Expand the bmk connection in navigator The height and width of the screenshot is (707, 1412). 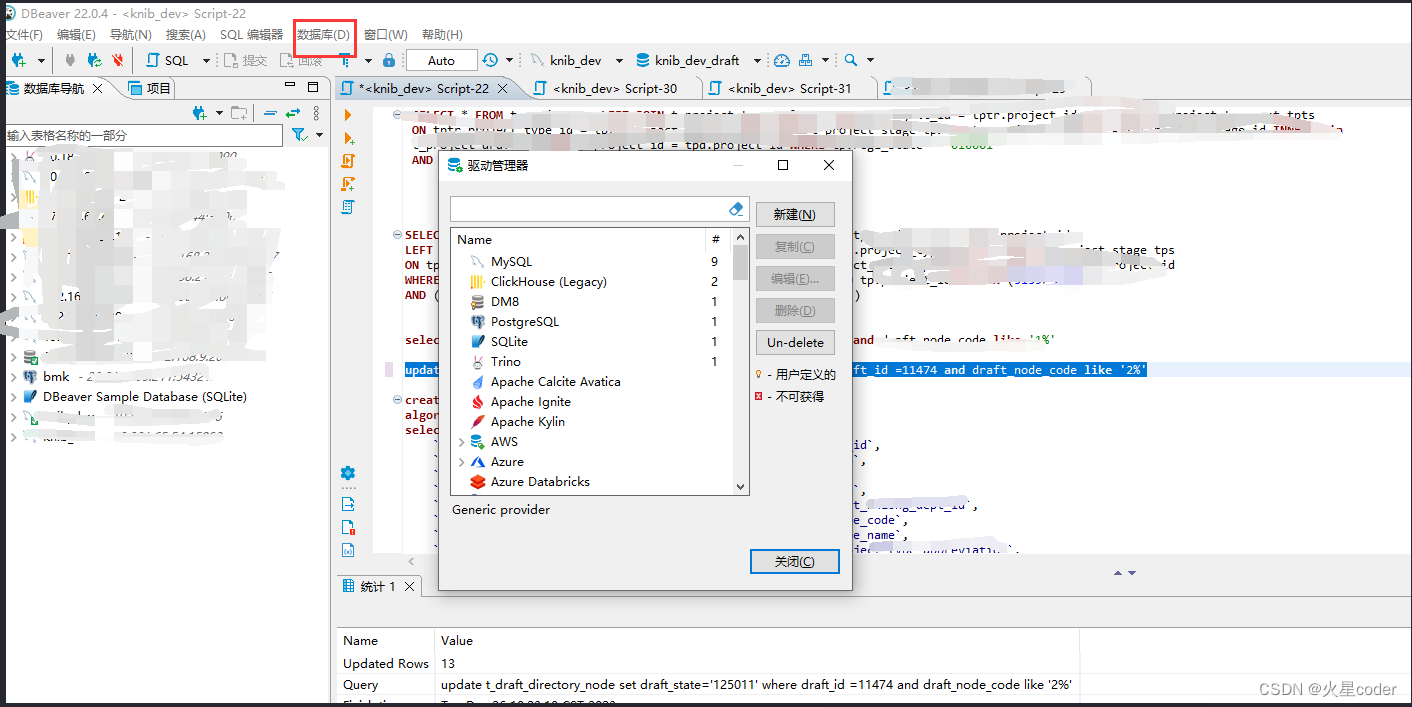point(13,377)
